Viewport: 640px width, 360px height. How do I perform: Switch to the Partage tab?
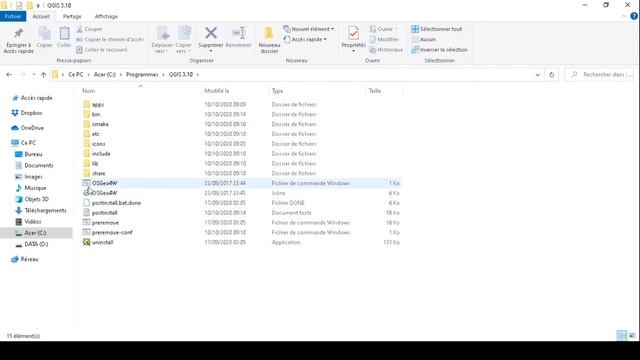tap(72, 16)
